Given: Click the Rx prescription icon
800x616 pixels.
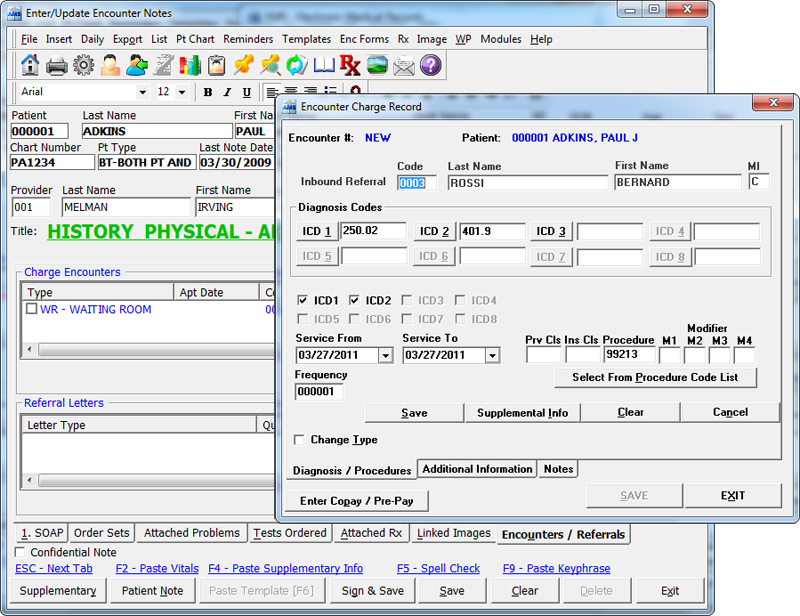Looking at the screenshot, I should pos(350,66).
